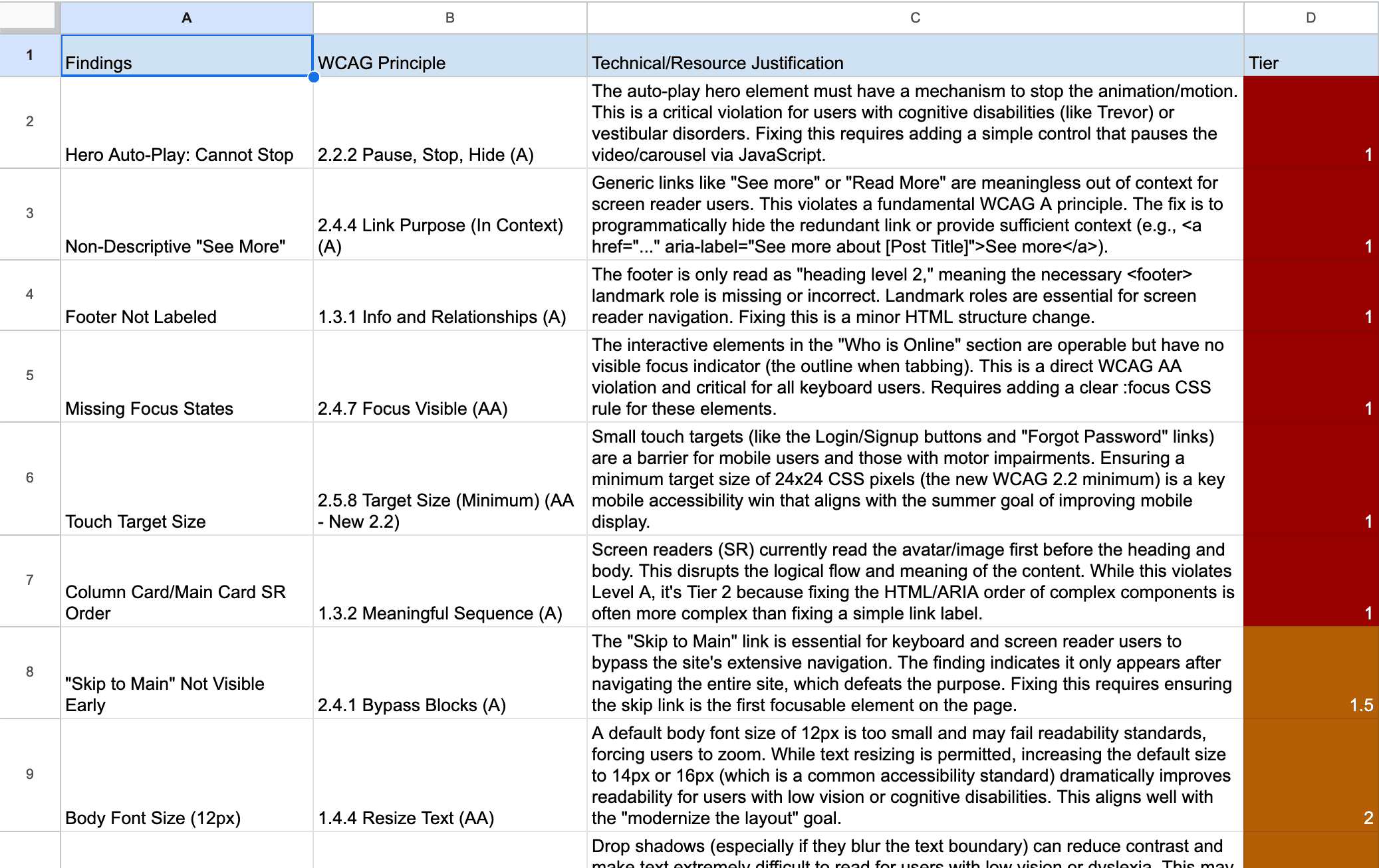The height and width of the screenshot is (868, 1379).
Task: Click column C header
Action: pos(915,17)
